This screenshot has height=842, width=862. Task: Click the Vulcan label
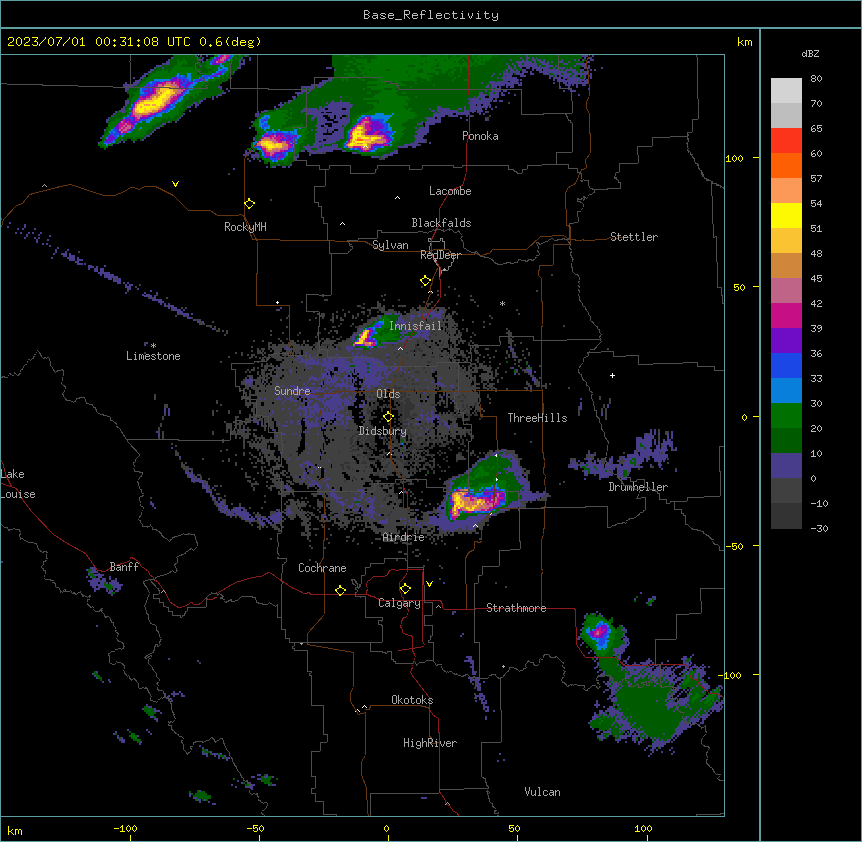[x=543, y=792]
